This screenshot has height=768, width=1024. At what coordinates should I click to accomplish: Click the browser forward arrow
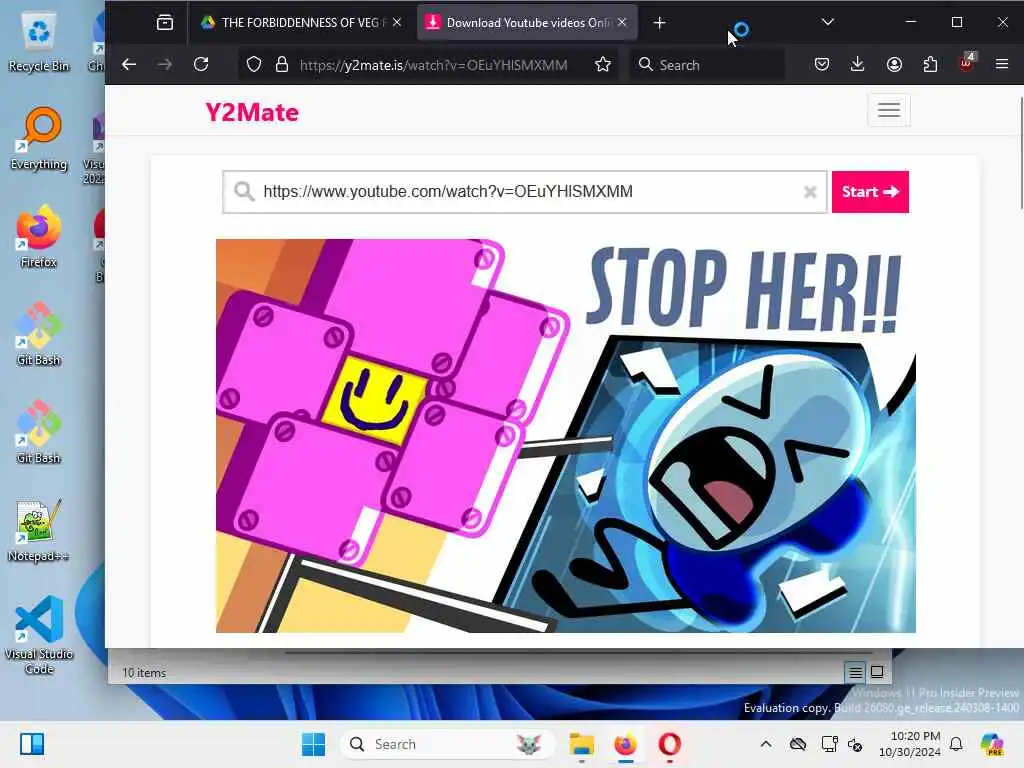point(165,64)
